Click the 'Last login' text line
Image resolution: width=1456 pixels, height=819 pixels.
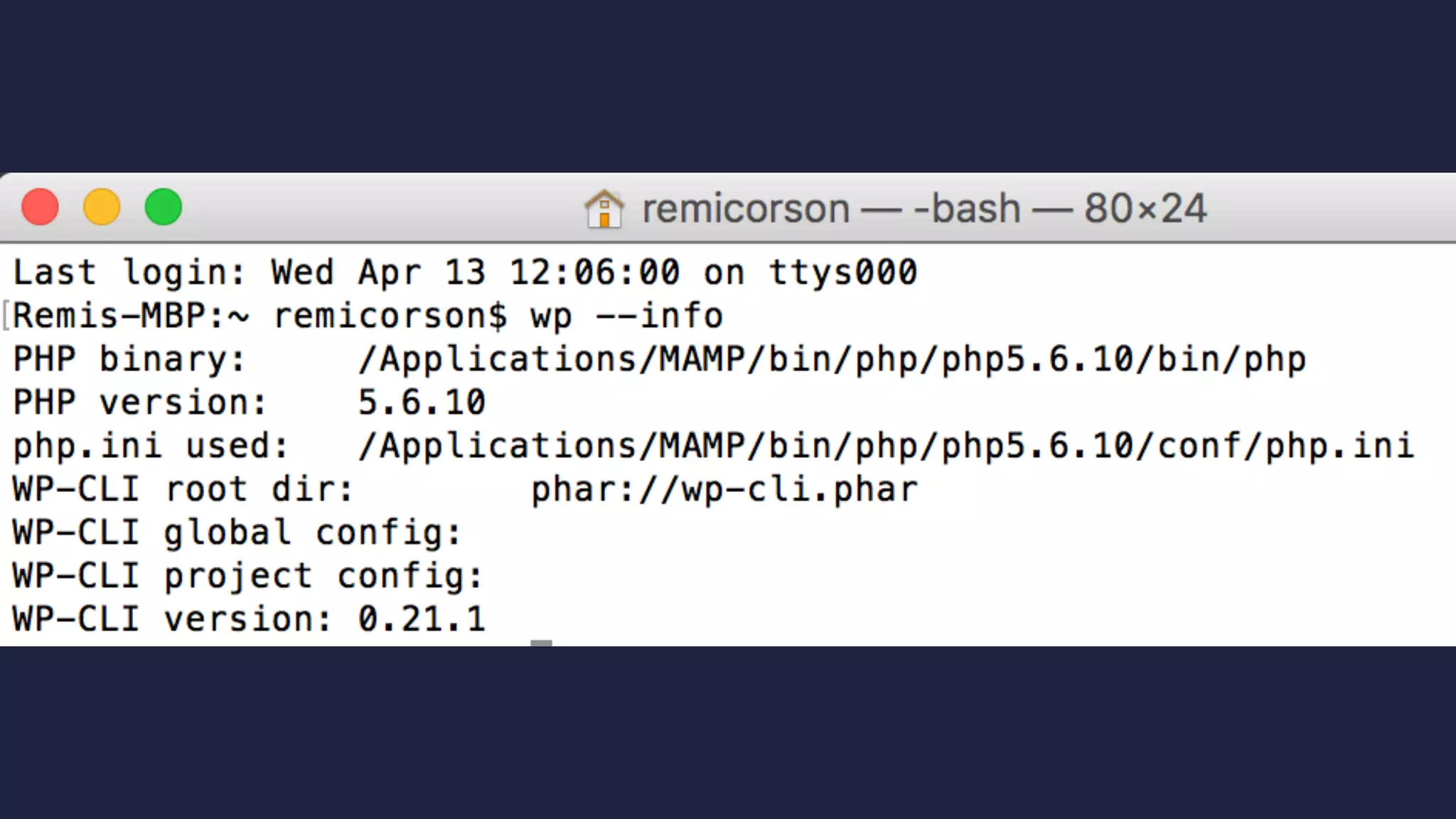pyautogui.click(x=465, y=273)
